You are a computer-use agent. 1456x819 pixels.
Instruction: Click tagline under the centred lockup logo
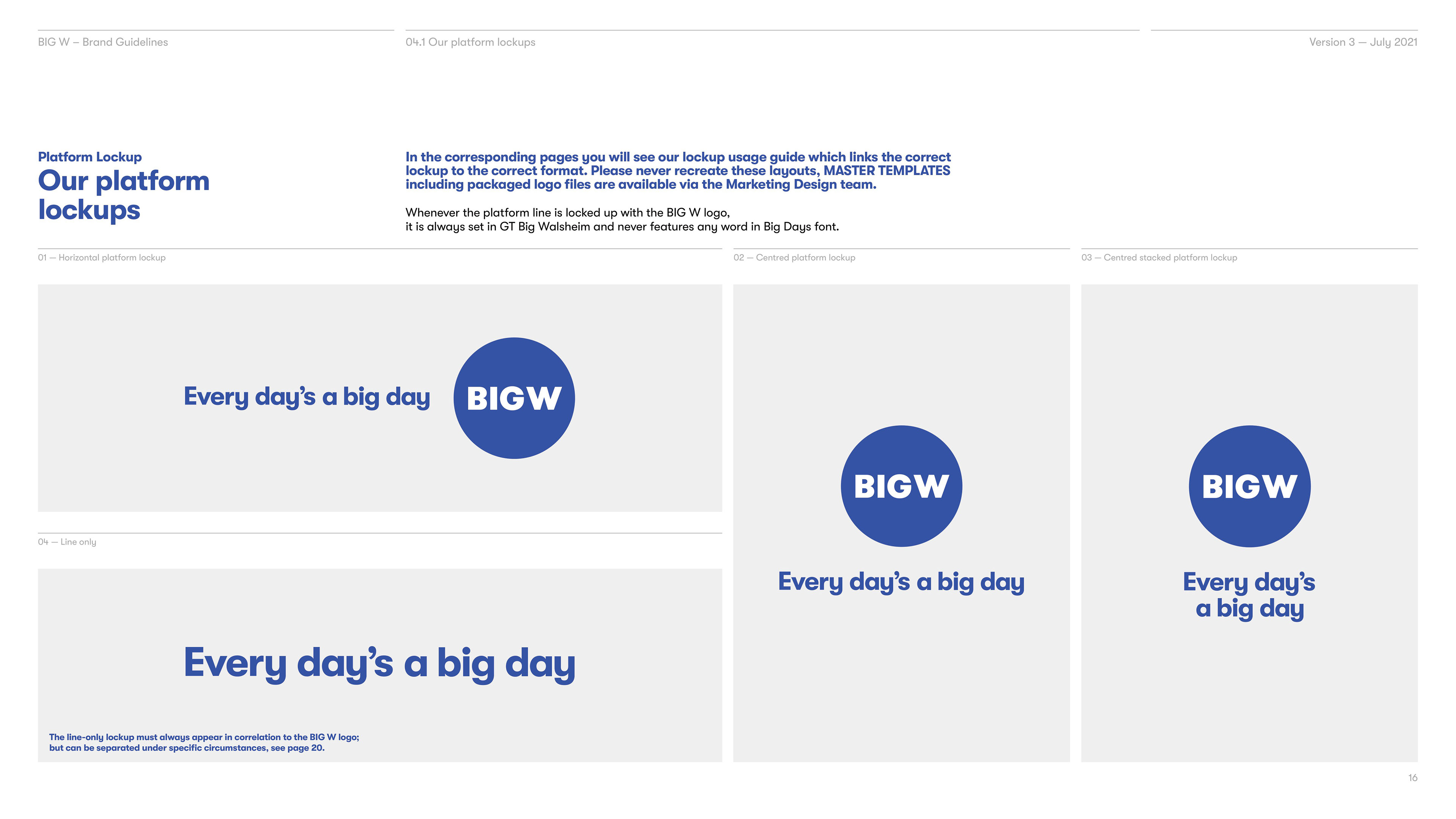(x=901, y=582)
